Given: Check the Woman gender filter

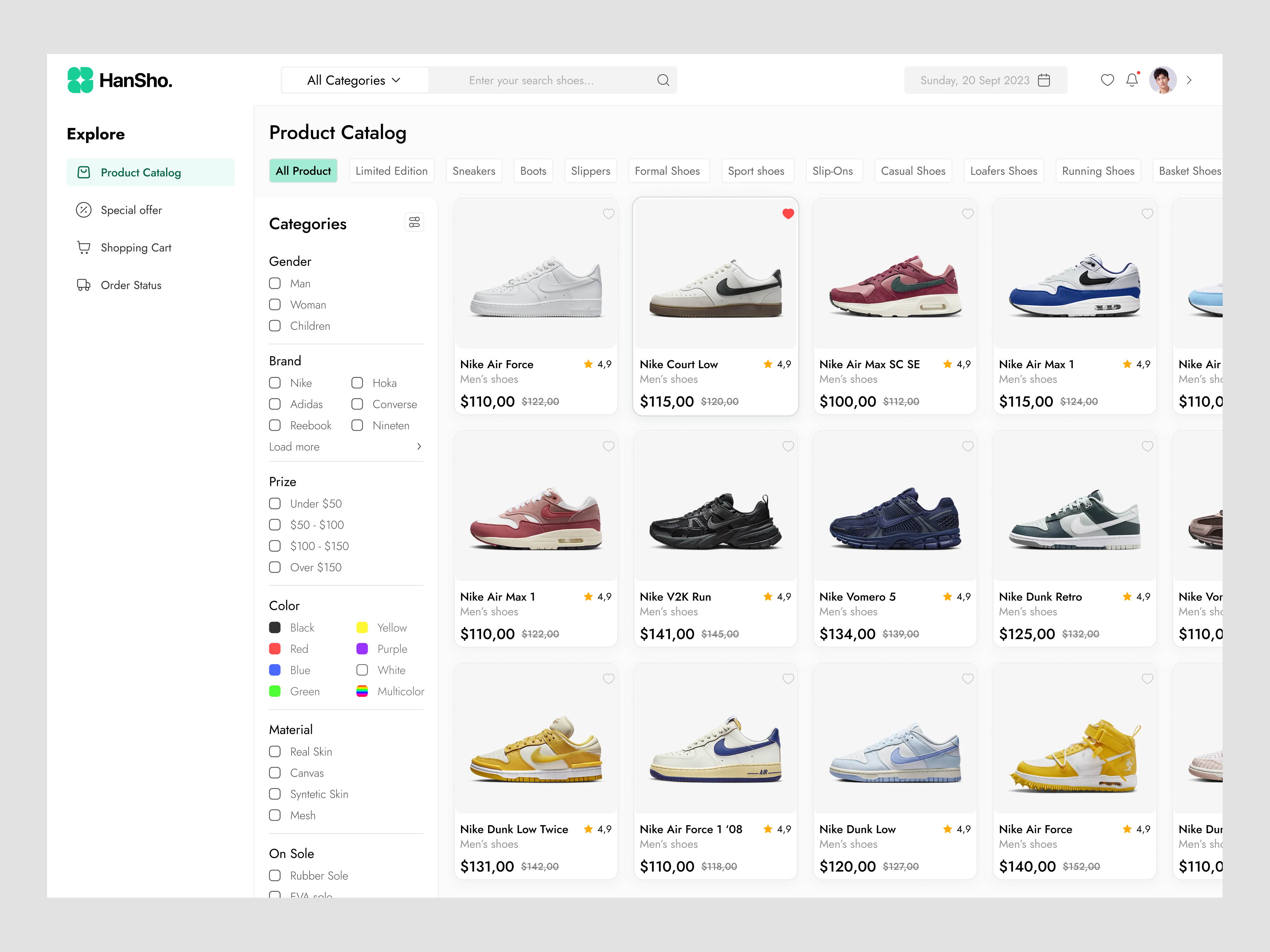Looking at the screenshot, I should pos(274,304).
